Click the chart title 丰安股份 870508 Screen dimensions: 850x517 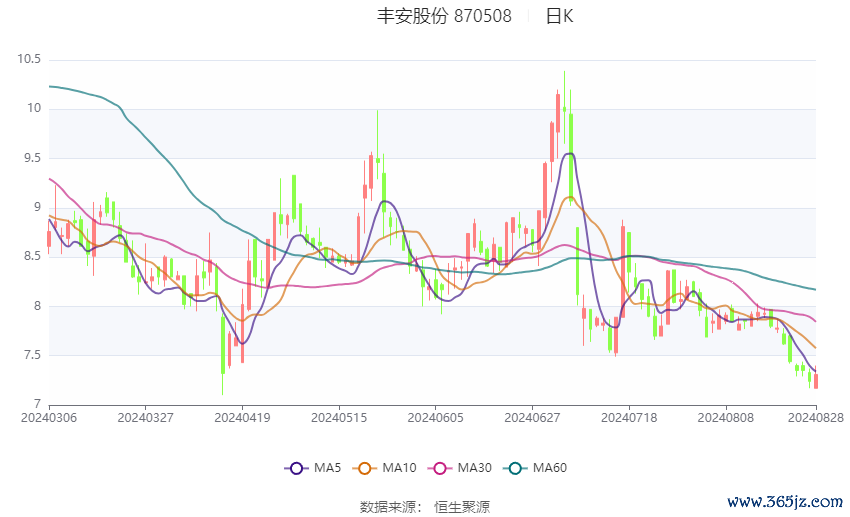pyautogui.click(x=444, y=16)
